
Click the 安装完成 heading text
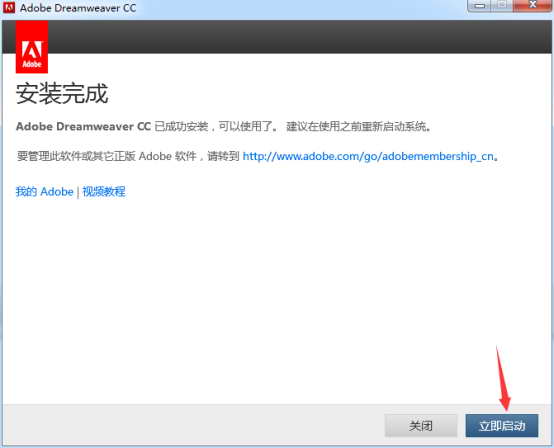[x=62, y=94]
